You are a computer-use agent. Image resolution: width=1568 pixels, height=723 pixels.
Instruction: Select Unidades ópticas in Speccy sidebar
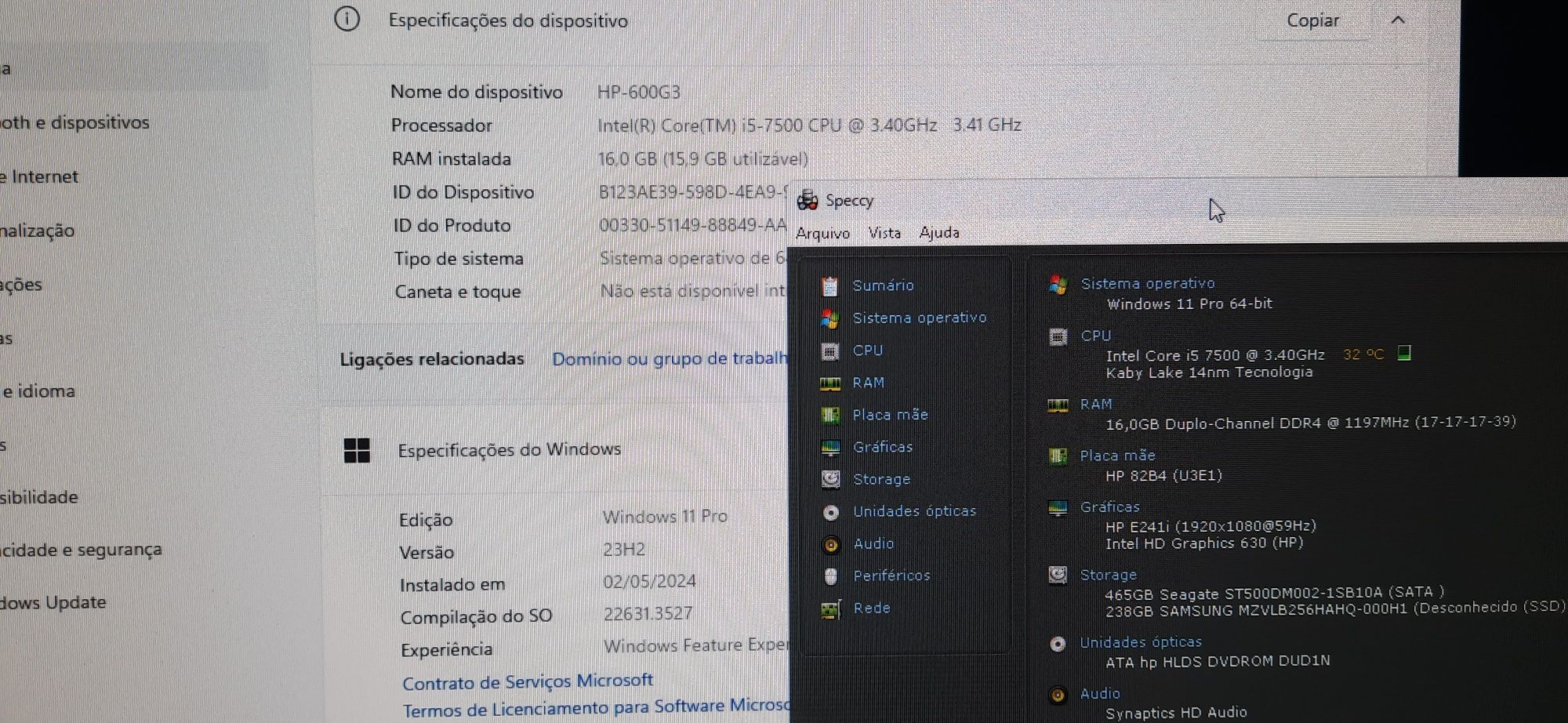click(915, 511)
